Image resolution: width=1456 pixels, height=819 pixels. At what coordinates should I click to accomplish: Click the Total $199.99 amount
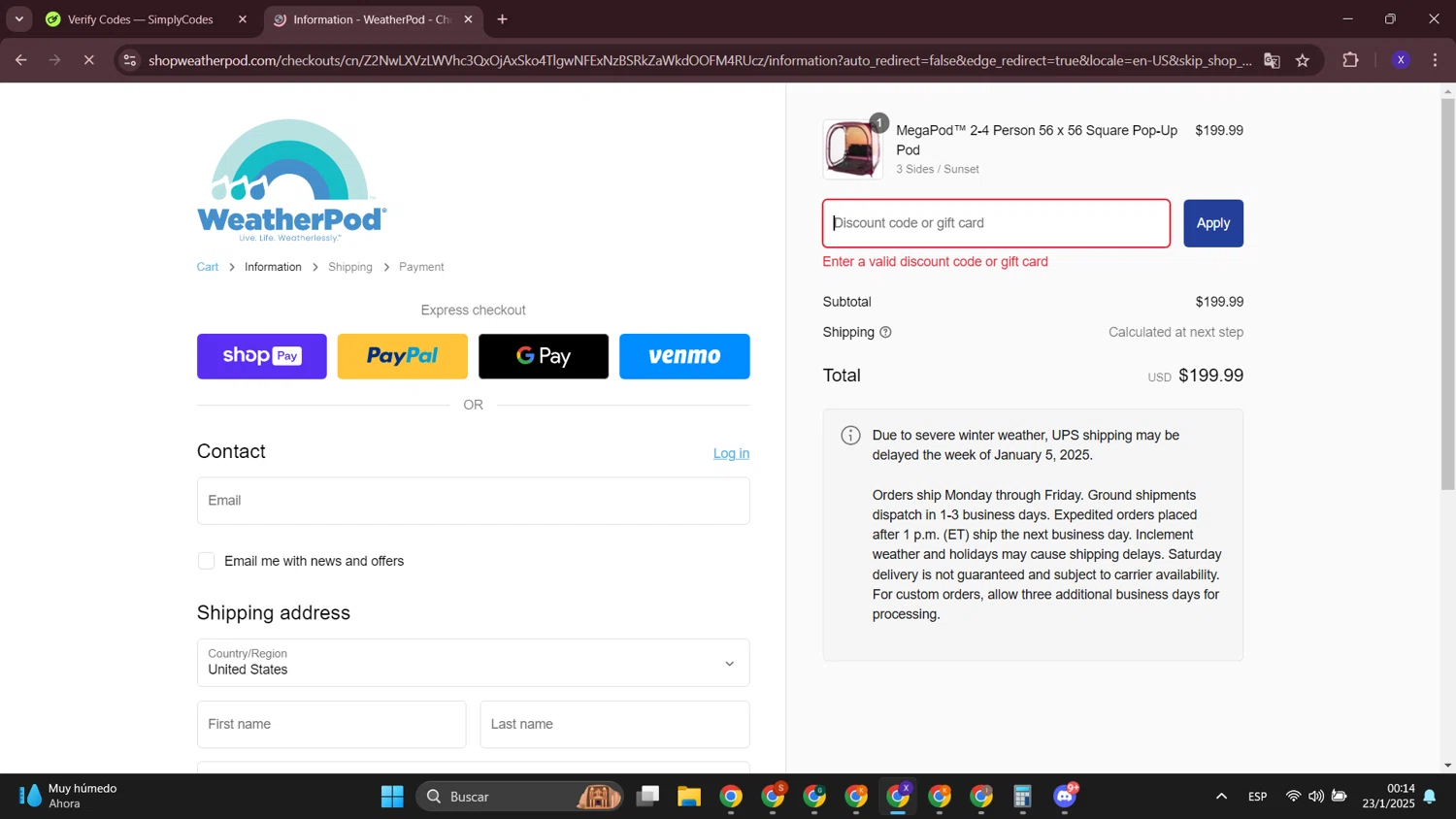(x=1210, y=376)
